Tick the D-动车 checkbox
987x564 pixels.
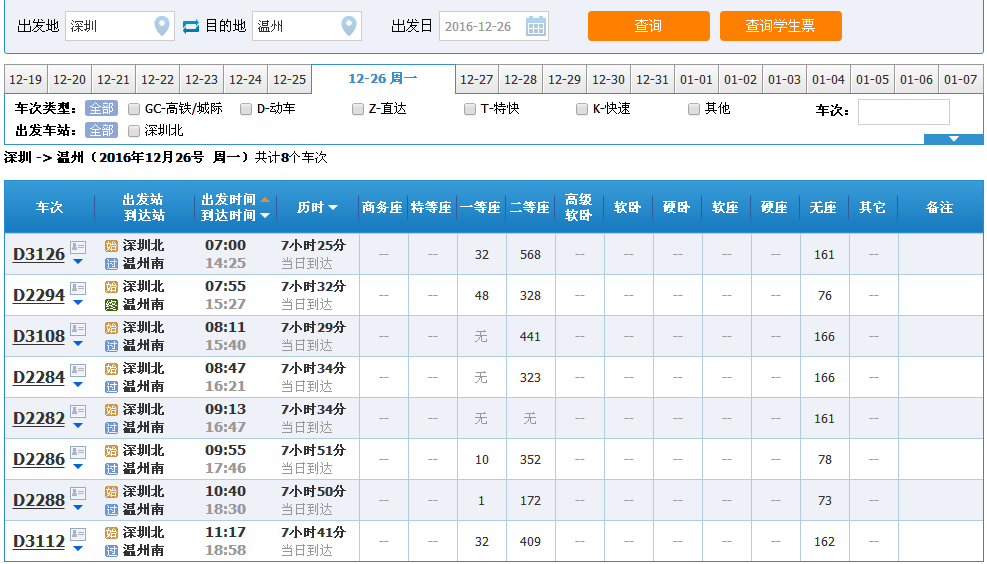[245, 109]
